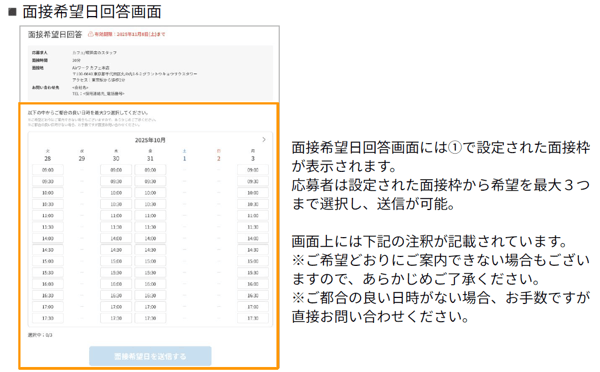Choose 16:30 slot under Monday 3
This screenshot has height=372, width=600.
pyautogui.click(x=253, y=295)
